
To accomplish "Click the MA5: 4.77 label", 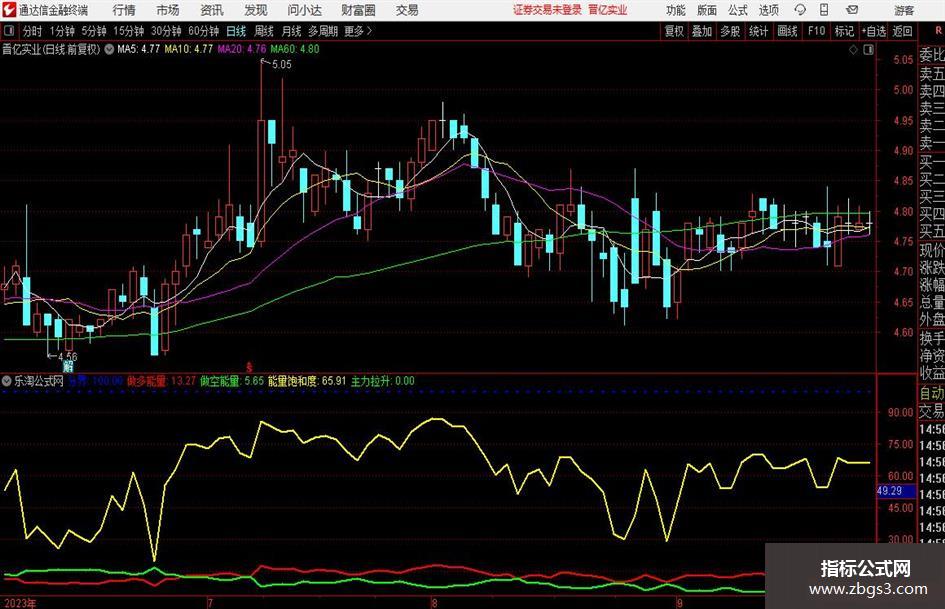I will pos(138,49).
